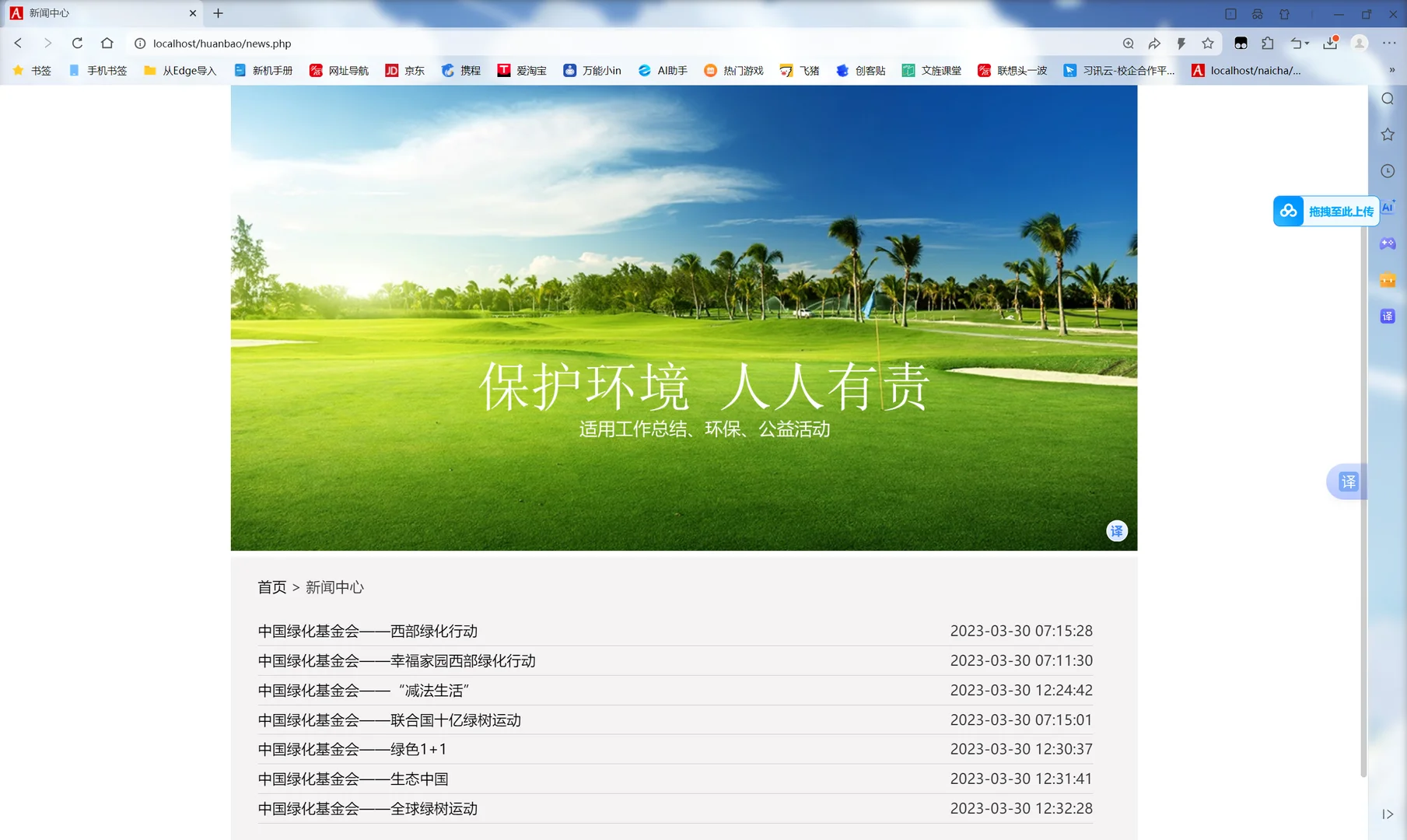Image resolution: width=1407 pixels, height=840 pixels.
Task: Open the 首页 breadcrumb link
Action: 271,587
